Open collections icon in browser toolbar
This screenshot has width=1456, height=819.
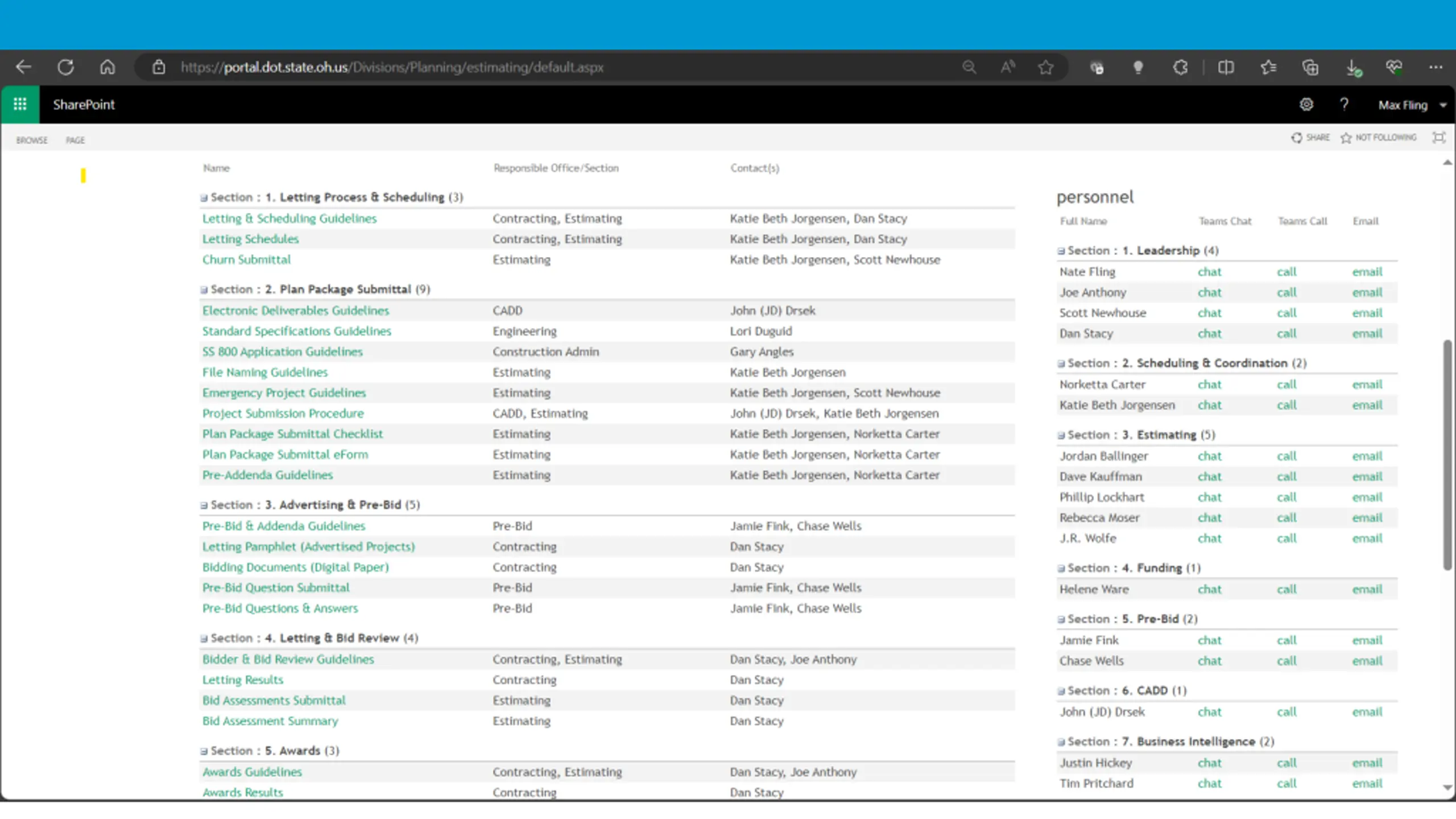click(1310, 67)
